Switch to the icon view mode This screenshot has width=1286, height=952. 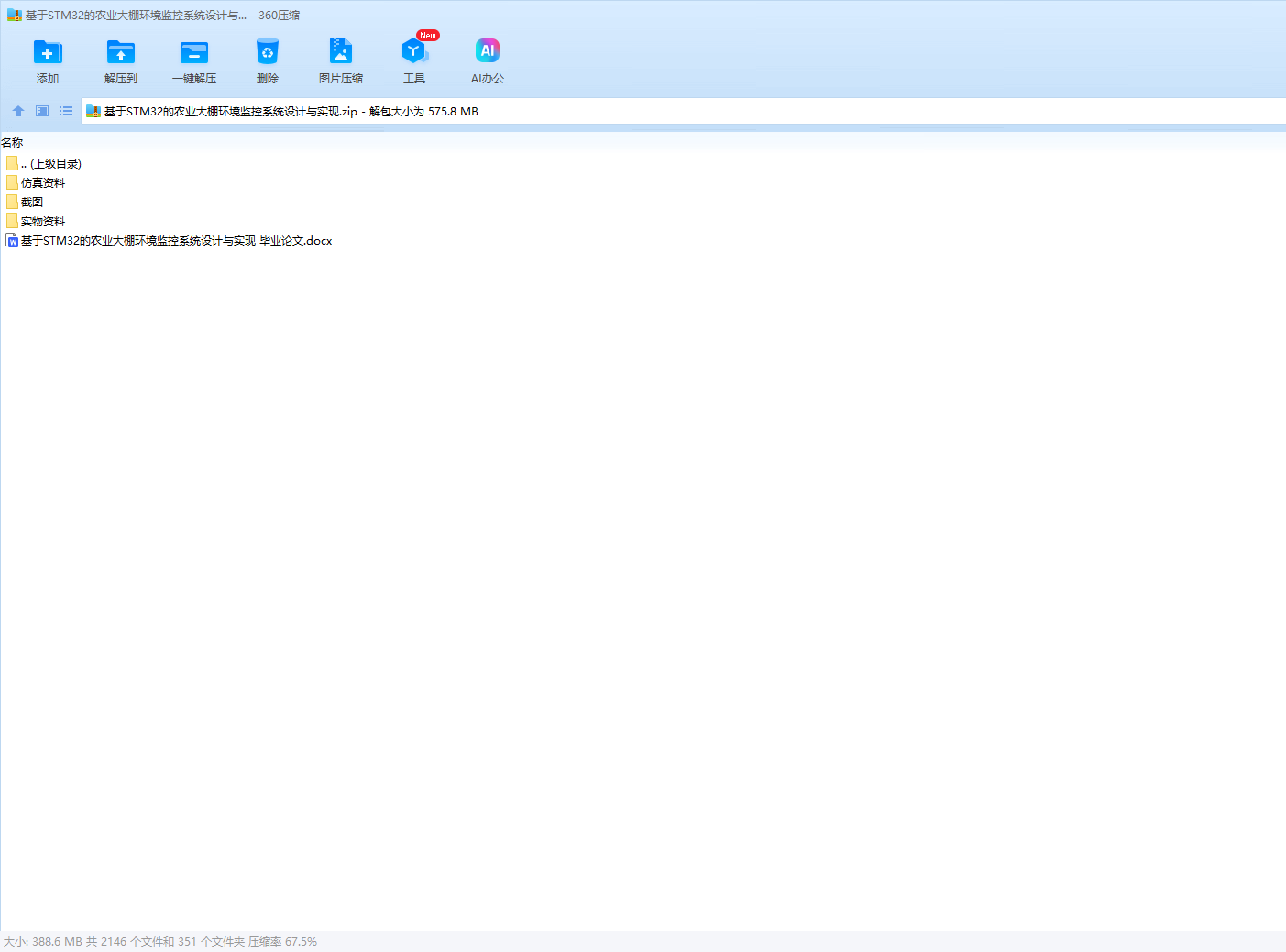coord(42,111)
